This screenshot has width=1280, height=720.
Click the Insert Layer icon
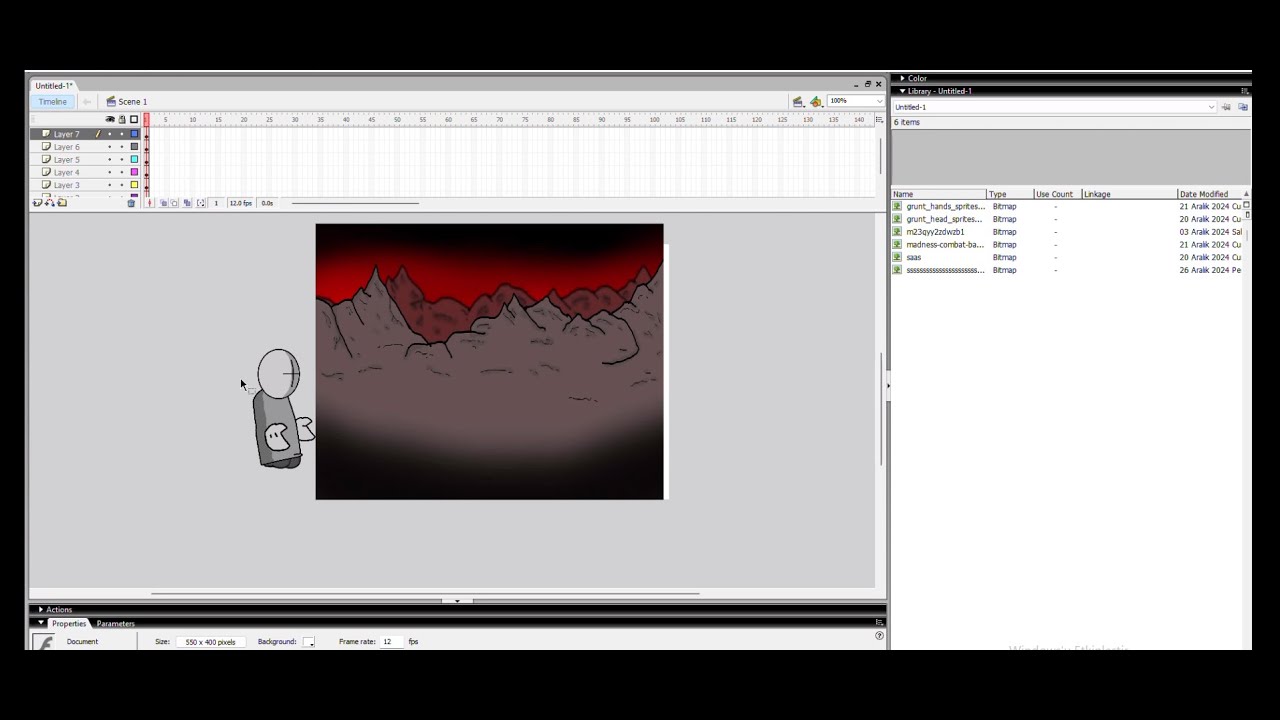[37, 203]
